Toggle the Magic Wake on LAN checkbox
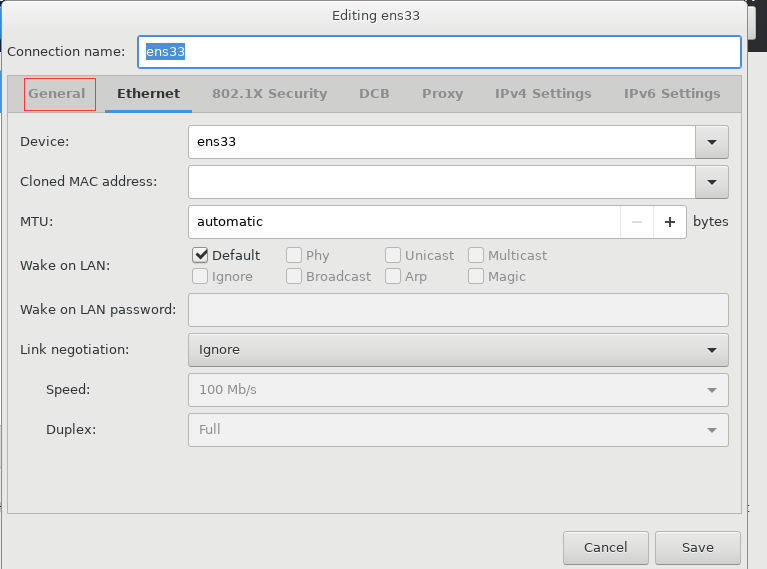 point(476,276)
